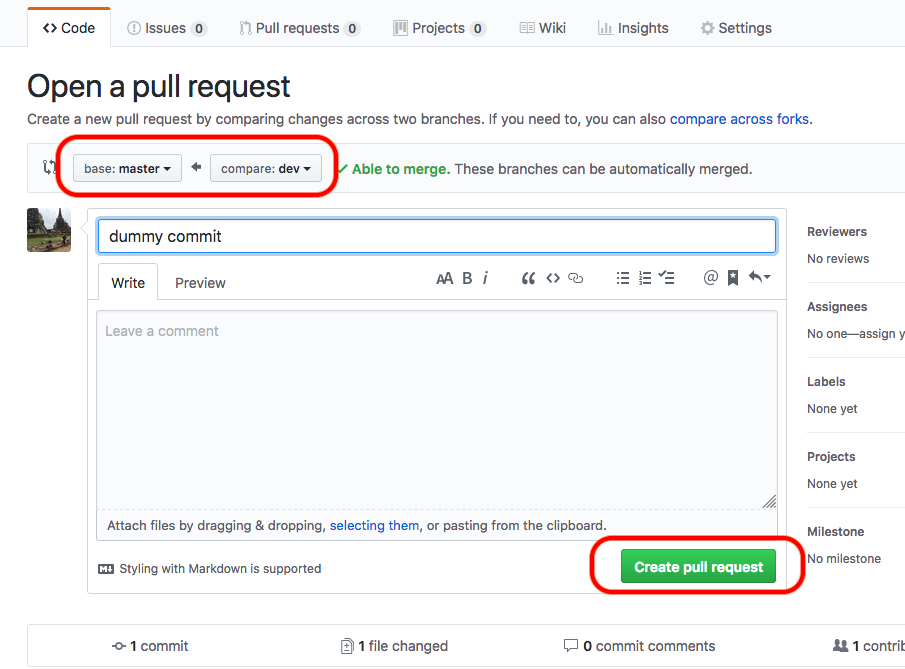Add a task list with checkmark icon

tap(667, 278)
